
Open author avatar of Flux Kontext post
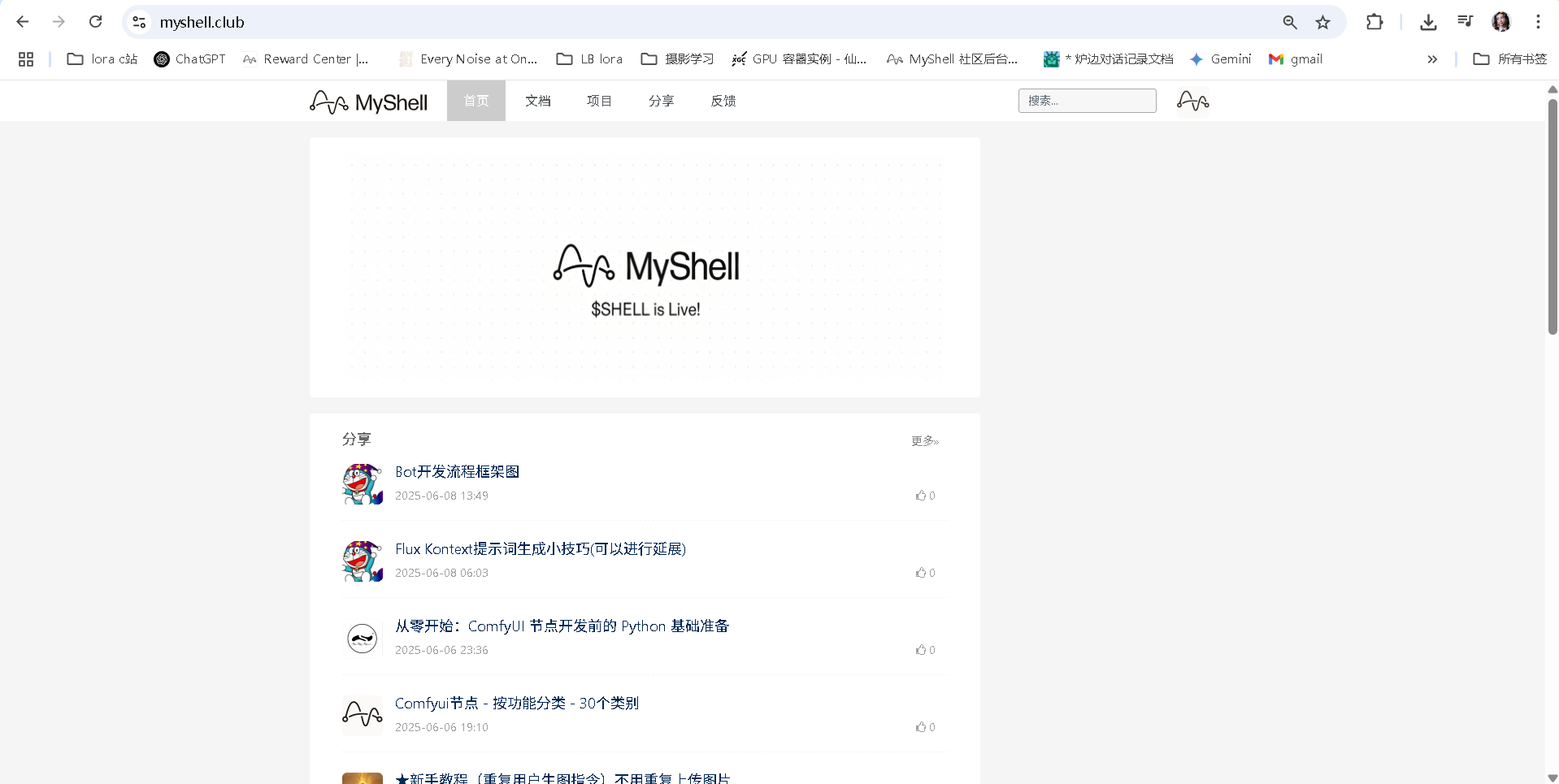363,561
